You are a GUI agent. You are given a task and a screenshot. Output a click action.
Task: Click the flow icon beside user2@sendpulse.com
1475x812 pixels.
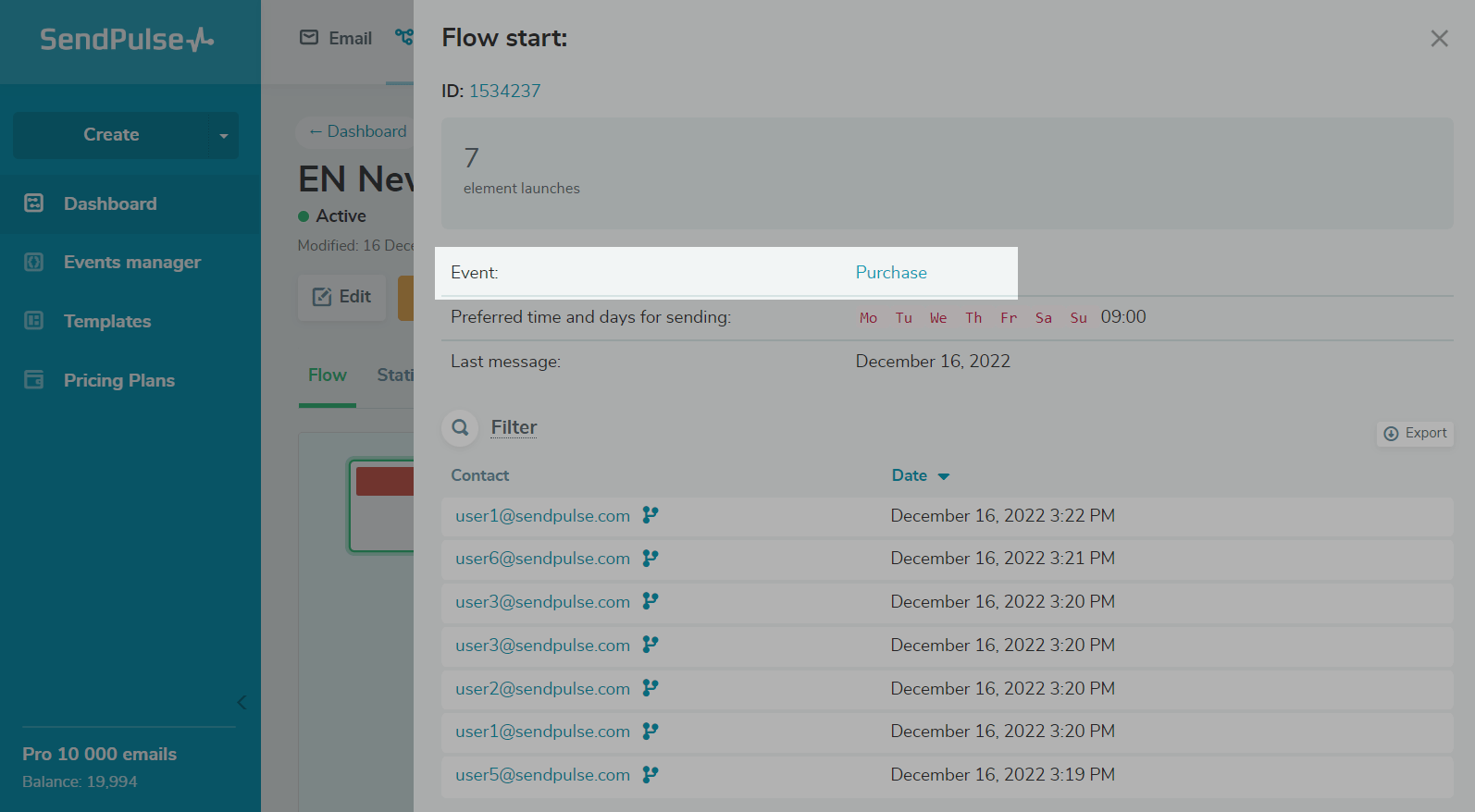coord(651,688)
